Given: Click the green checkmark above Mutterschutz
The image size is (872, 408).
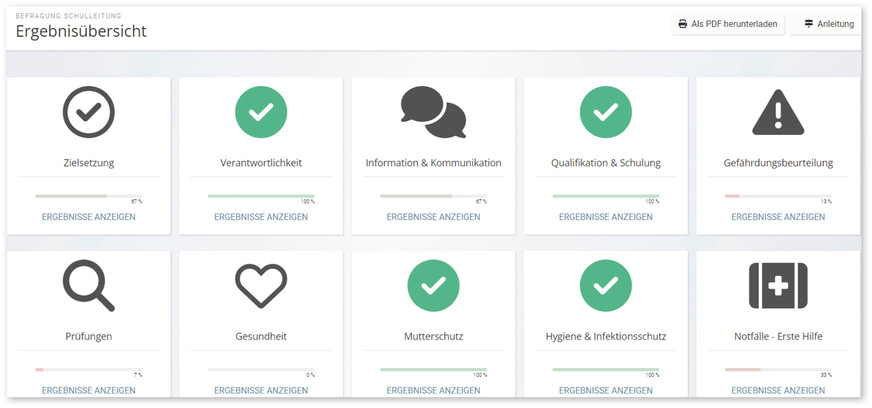Looking at the screenshot, I should tap(433, 285).
